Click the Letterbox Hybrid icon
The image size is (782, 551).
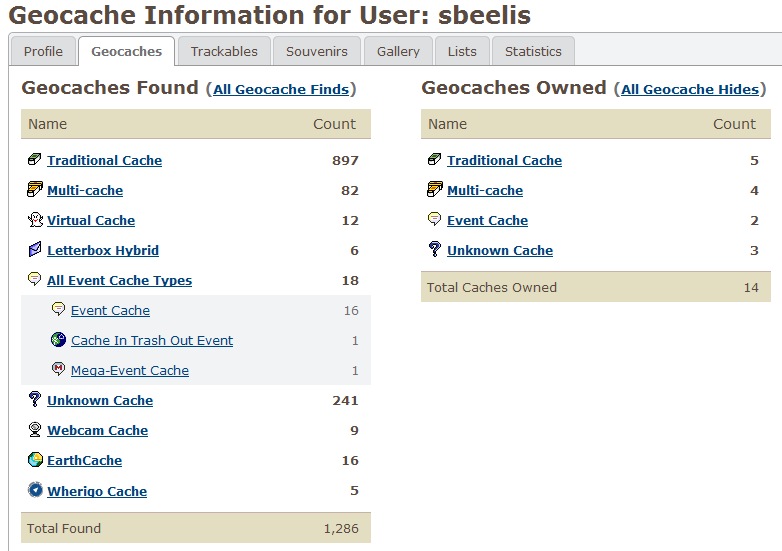click(x=35, y=249)
